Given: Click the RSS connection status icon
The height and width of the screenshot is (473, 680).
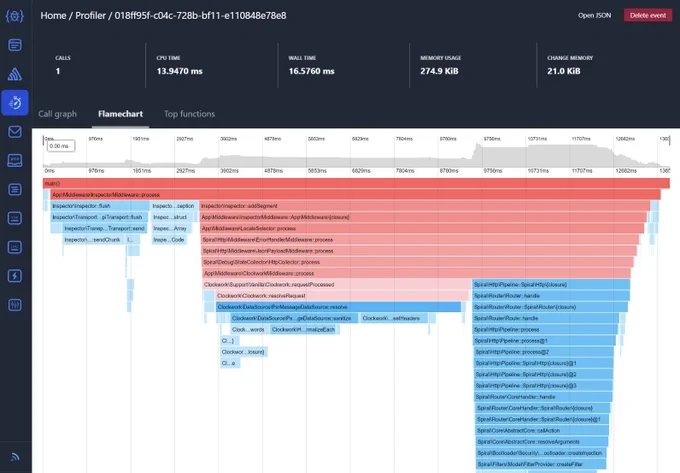Looking at the screenshot, I should point(15,457).
